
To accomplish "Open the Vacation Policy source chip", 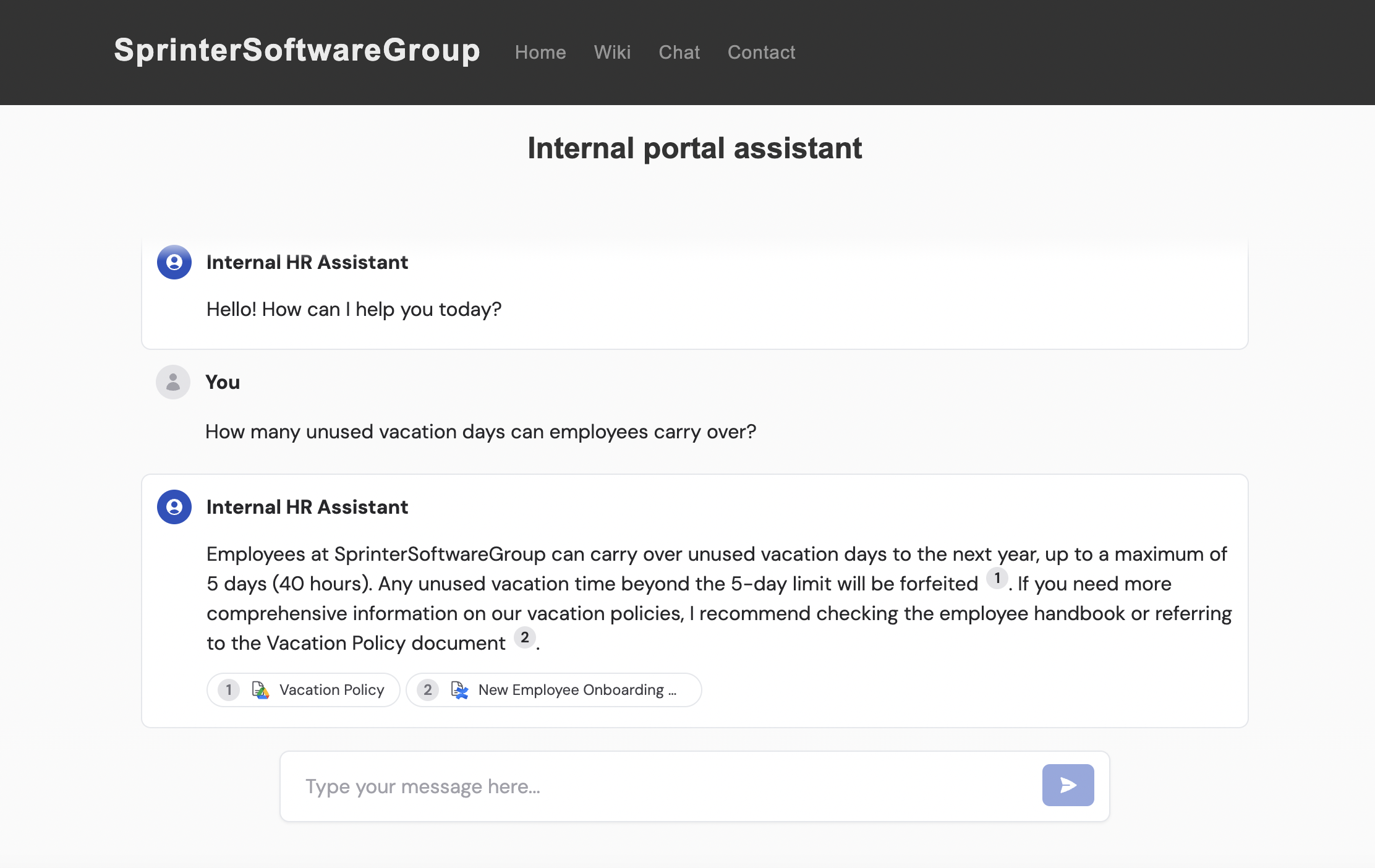I will click(304, 690).
